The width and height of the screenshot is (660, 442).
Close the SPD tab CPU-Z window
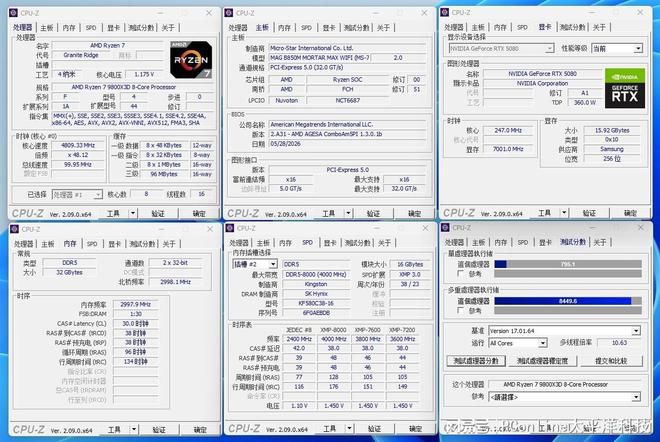(x=425, y=228)
